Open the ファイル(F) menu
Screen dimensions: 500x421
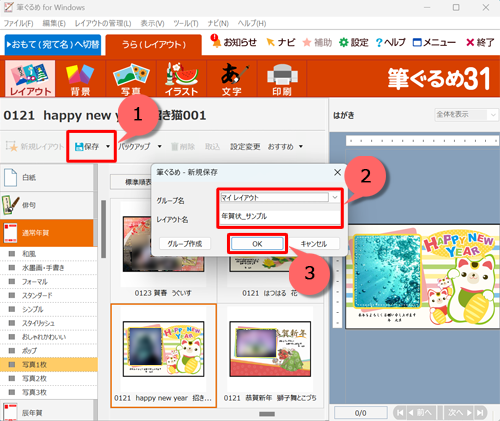(x=18, y=23)
